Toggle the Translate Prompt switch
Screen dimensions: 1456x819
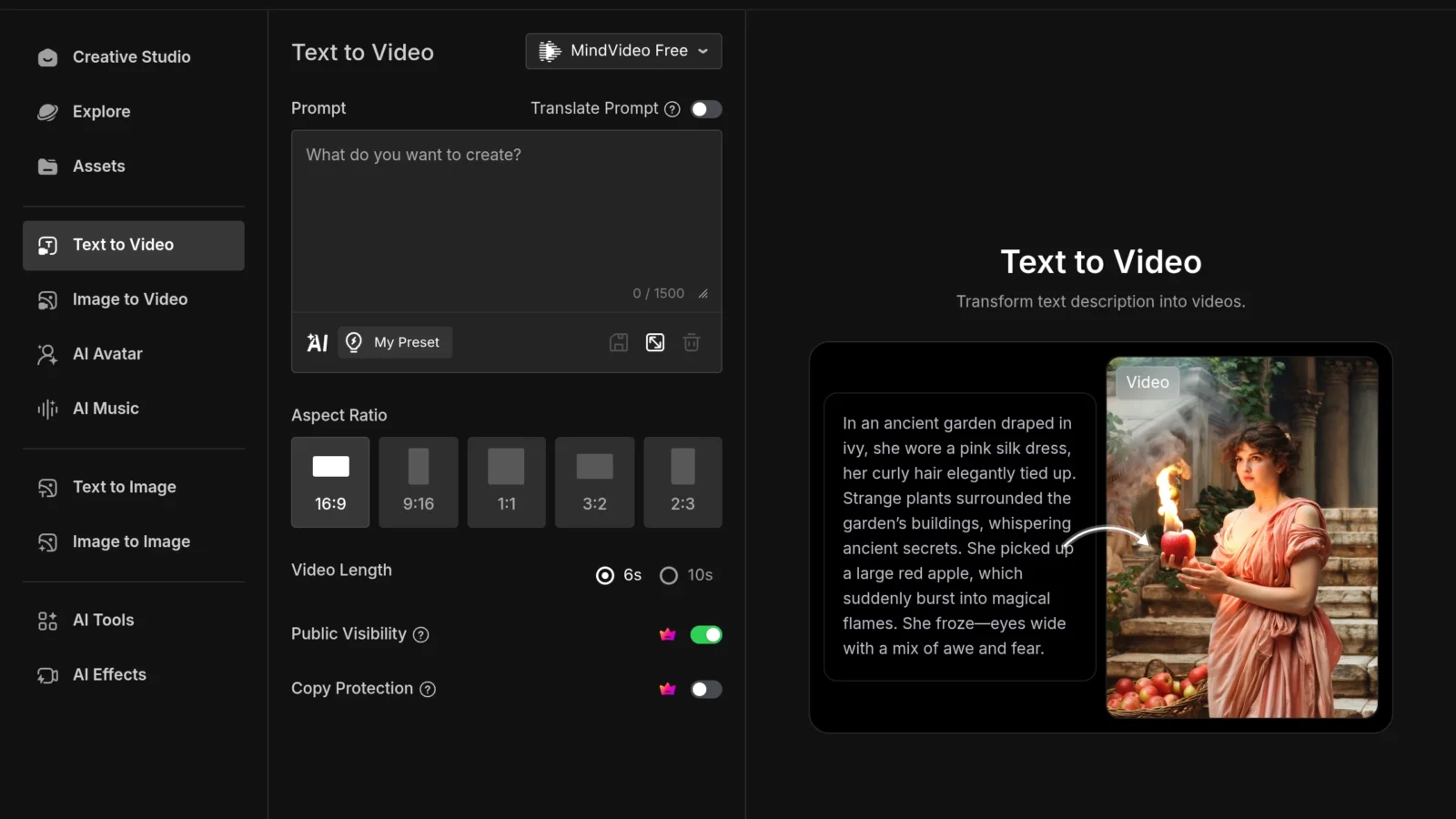point(706,109)
